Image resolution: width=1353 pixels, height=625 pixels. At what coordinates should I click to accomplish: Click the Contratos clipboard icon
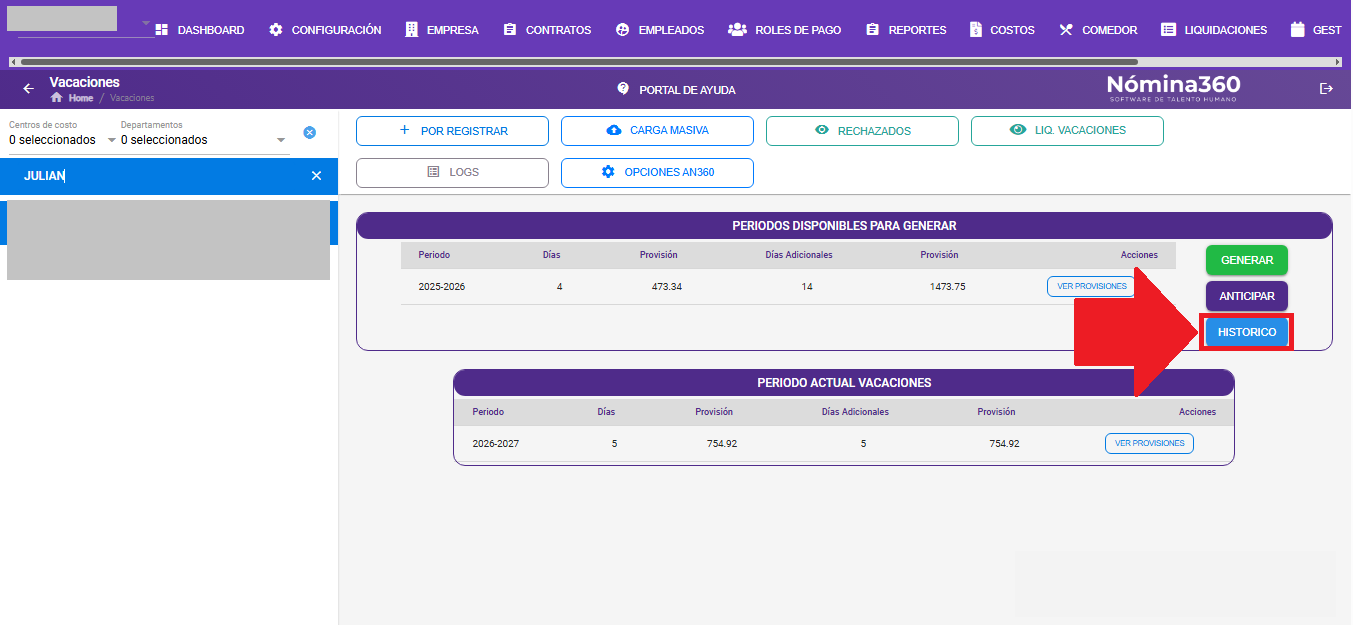coord(510,30)
